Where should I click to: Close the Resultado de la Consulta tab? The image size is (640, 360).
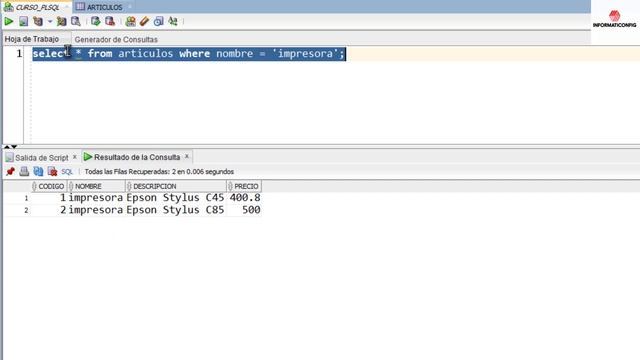click(187, 156)
